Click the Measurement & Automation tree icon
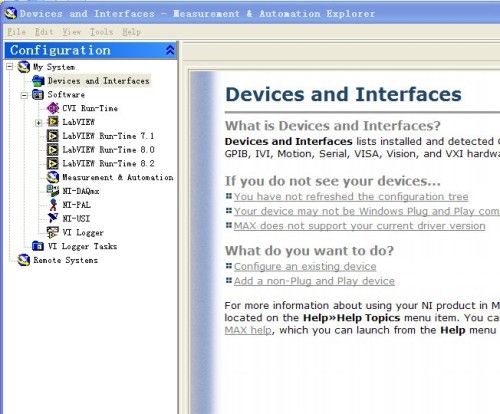 click(x=53, y=177)
